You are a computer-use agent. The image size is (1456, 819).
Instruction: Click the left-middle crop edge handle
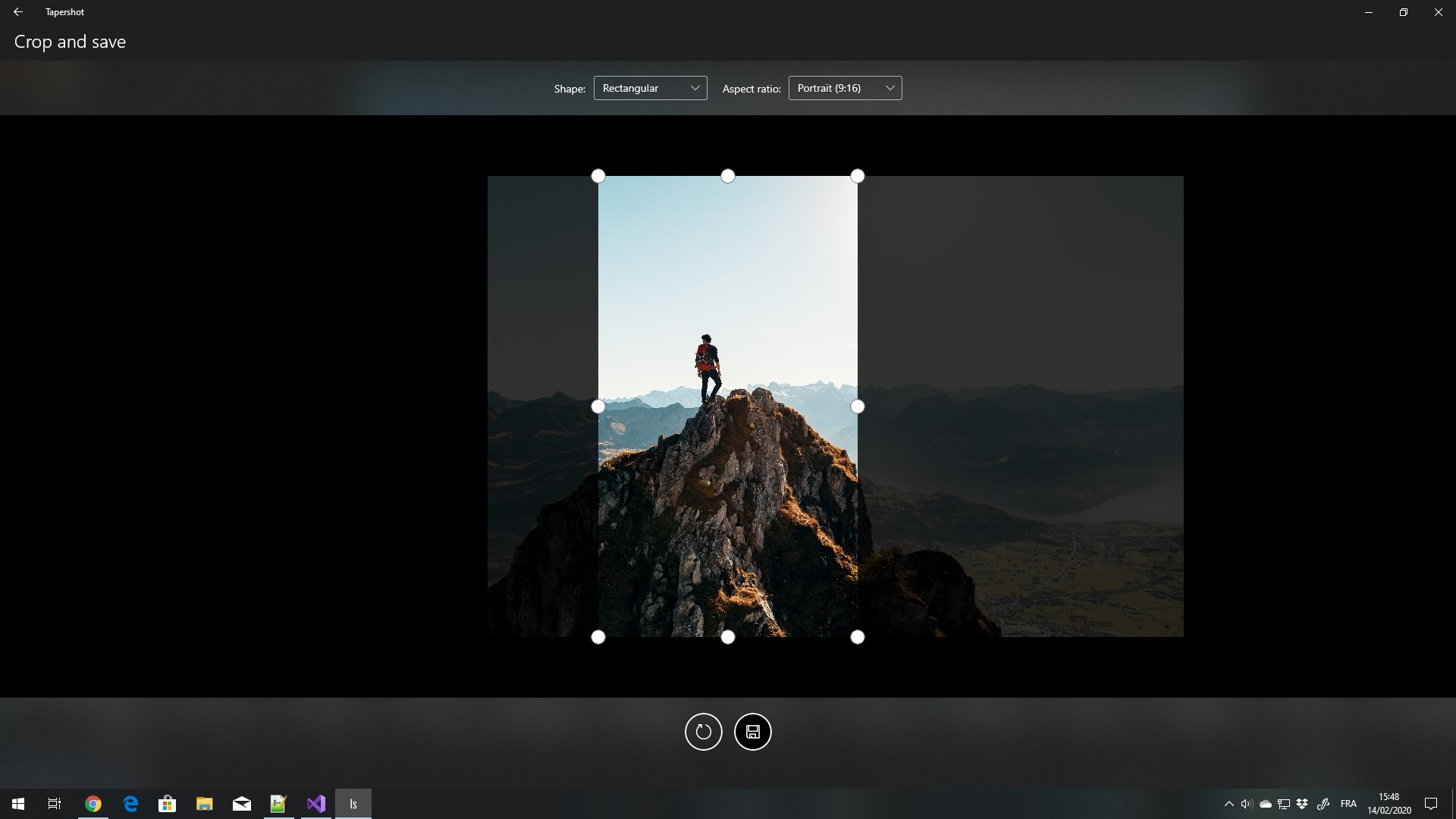(x=598, y=406)
